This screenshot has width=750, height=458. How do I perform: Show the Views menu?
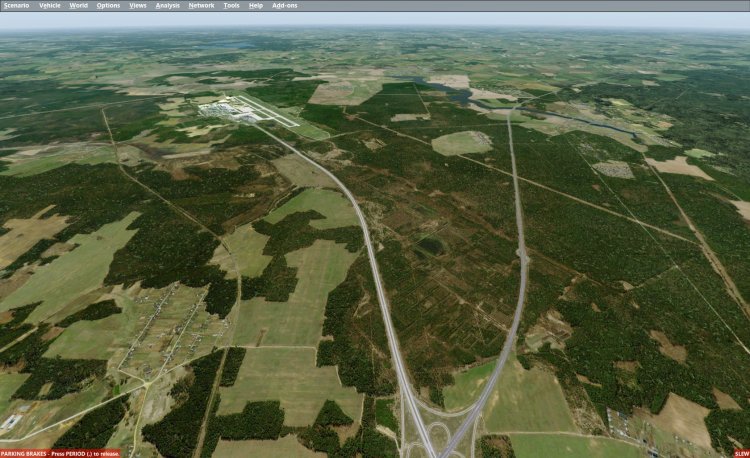[138, 5]
